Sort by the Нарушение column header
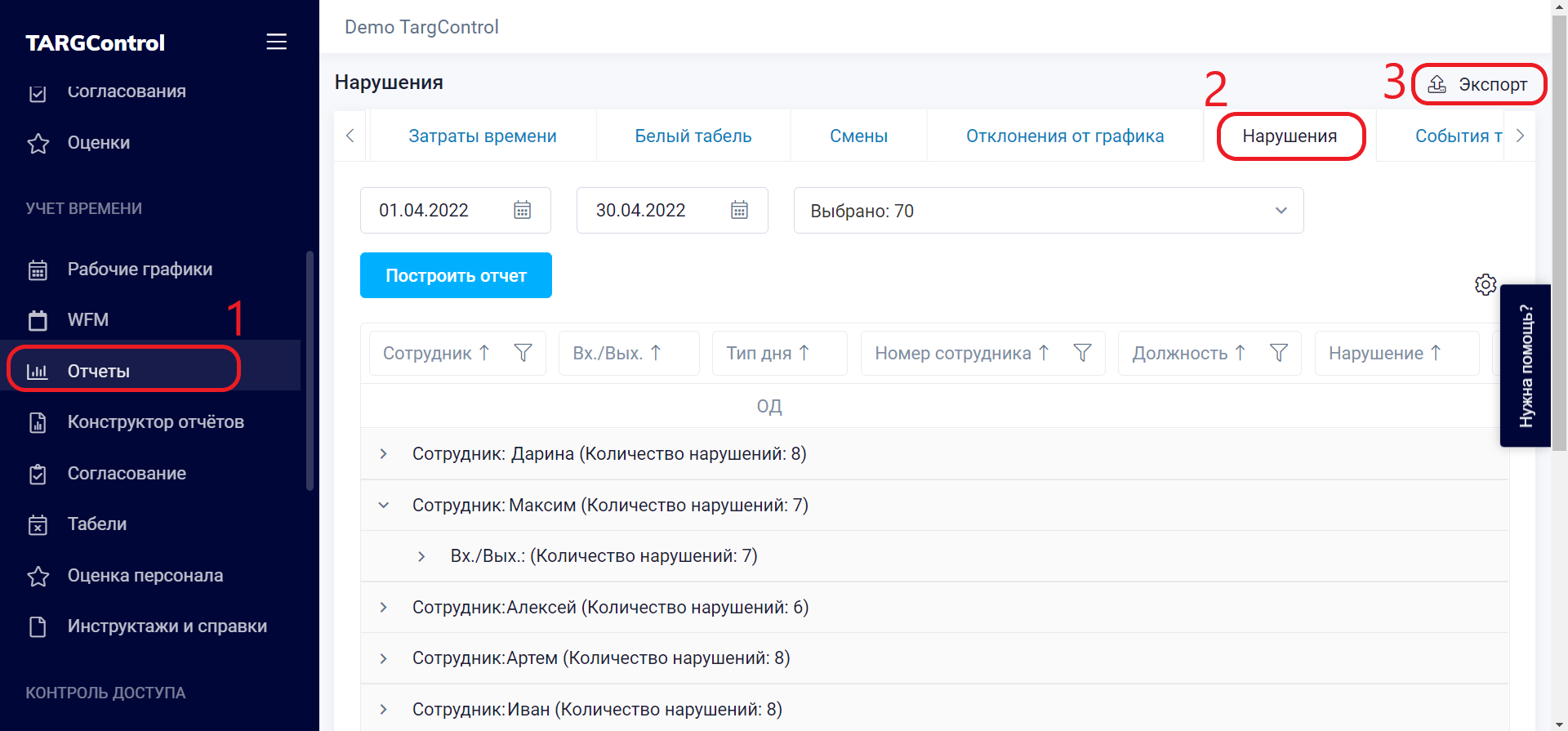Screen dimensions: 1568x731 point(1385,353)
